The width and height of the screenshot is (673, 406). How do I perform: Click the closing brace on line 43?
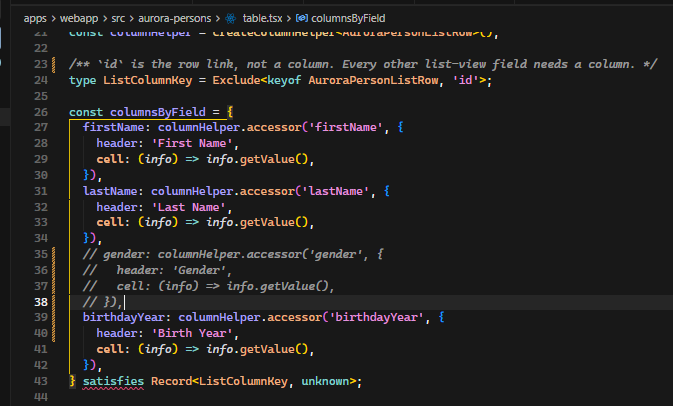73,381
